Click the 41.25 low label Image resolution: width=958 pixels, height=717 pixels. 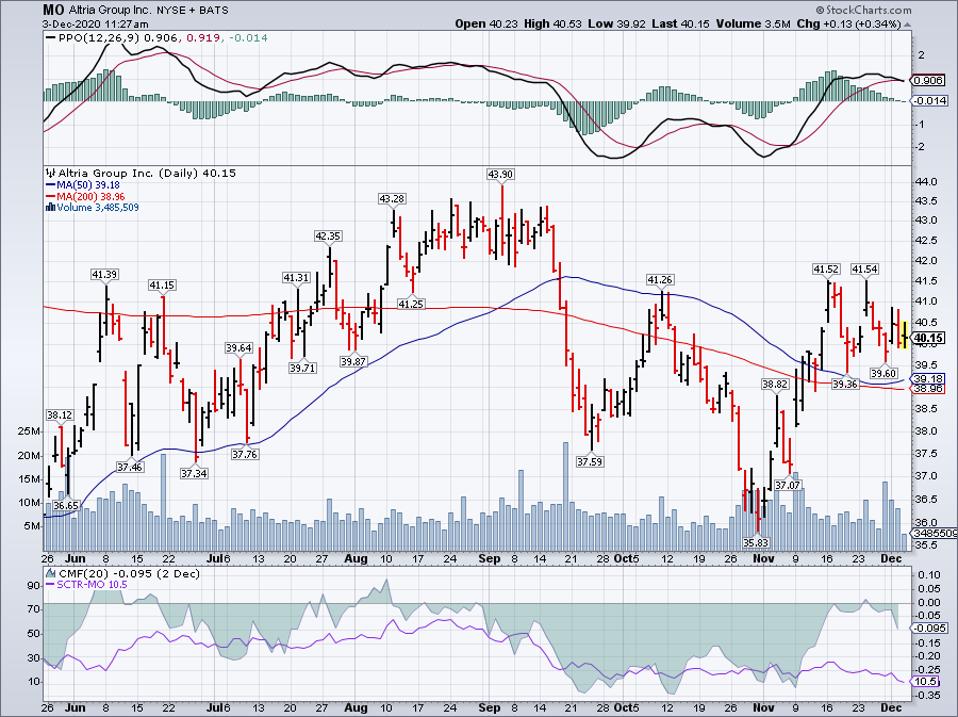(411, 304)
